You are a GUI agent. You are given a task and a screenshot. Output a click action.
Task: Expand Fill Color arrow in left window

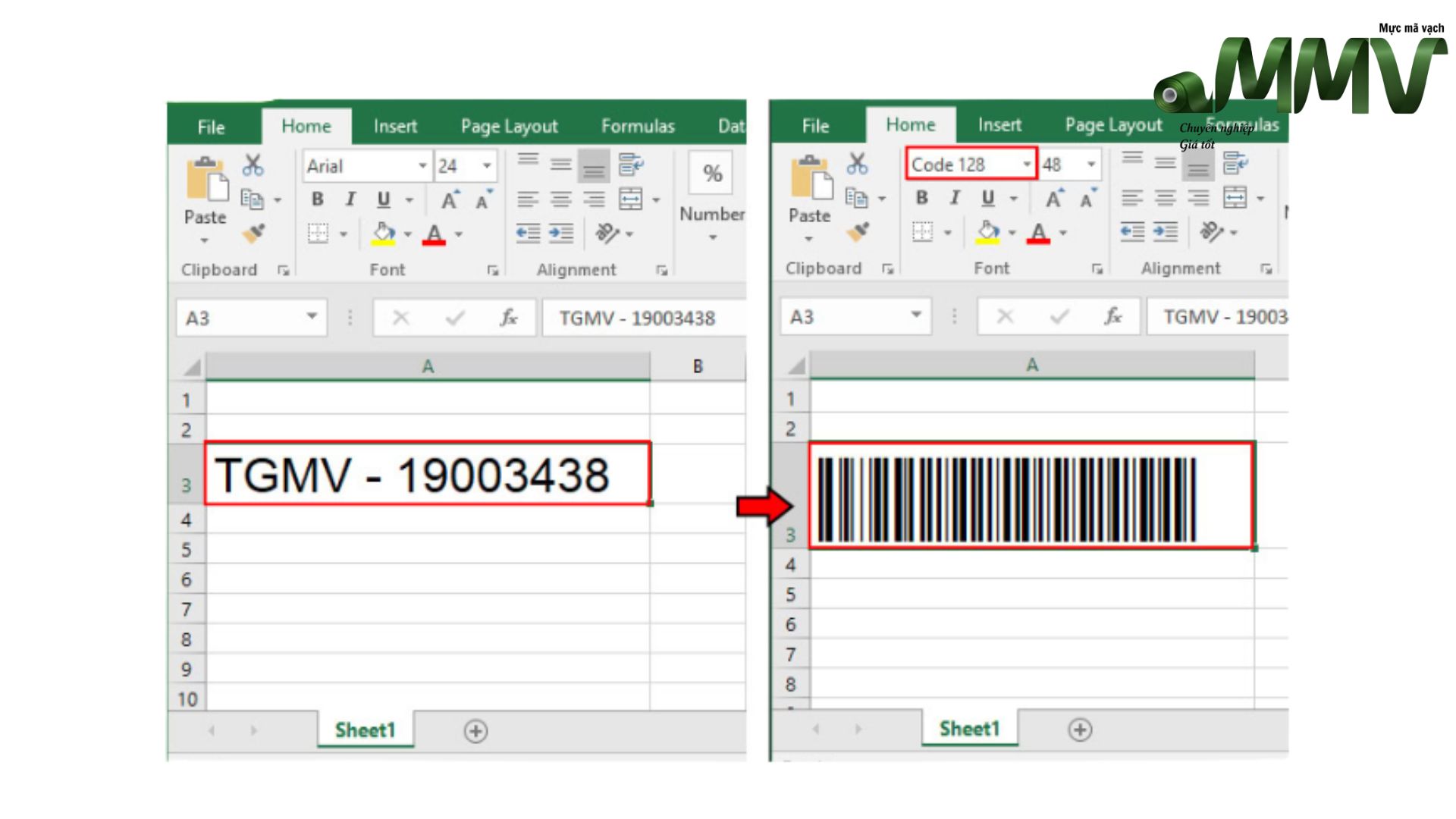[x=408, y=234]
